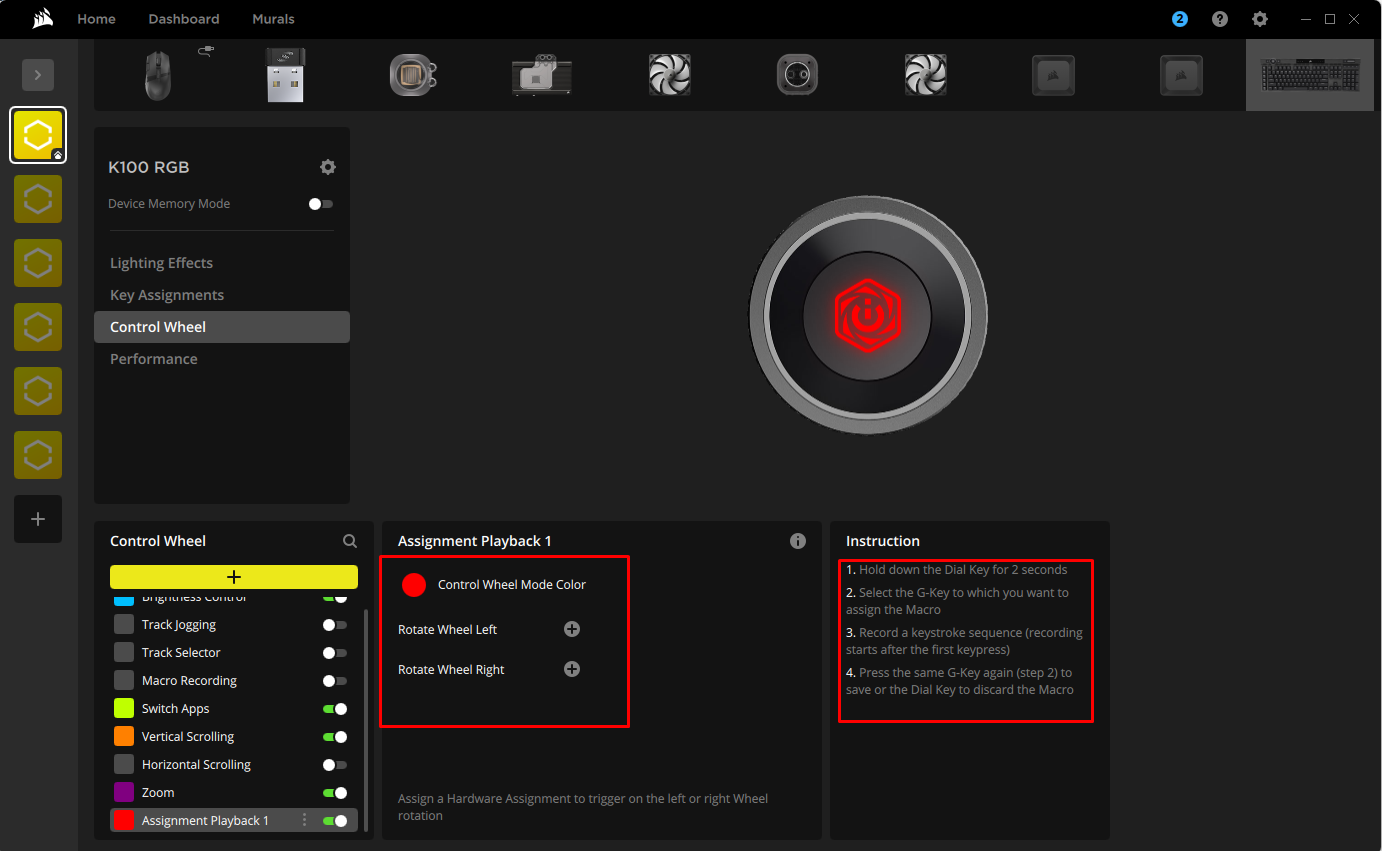The width and height of the screenshot is (1382, 851).
Task: Open the Control Wheel panel search
Action: pos(349,540)
